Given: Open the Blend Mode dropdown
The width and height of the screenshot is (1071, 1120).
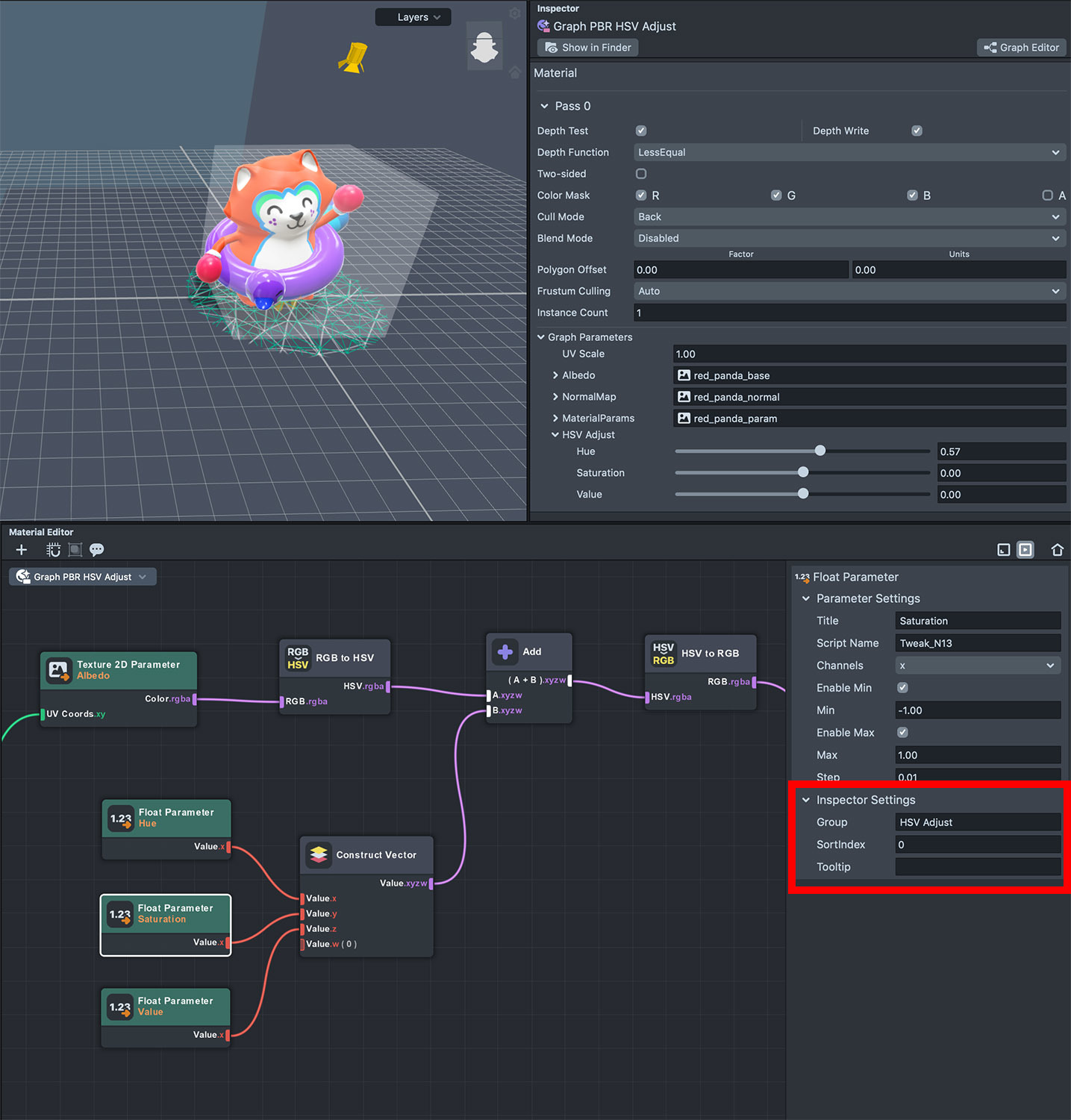Looking at the screenshot, I should click(849, 238).
